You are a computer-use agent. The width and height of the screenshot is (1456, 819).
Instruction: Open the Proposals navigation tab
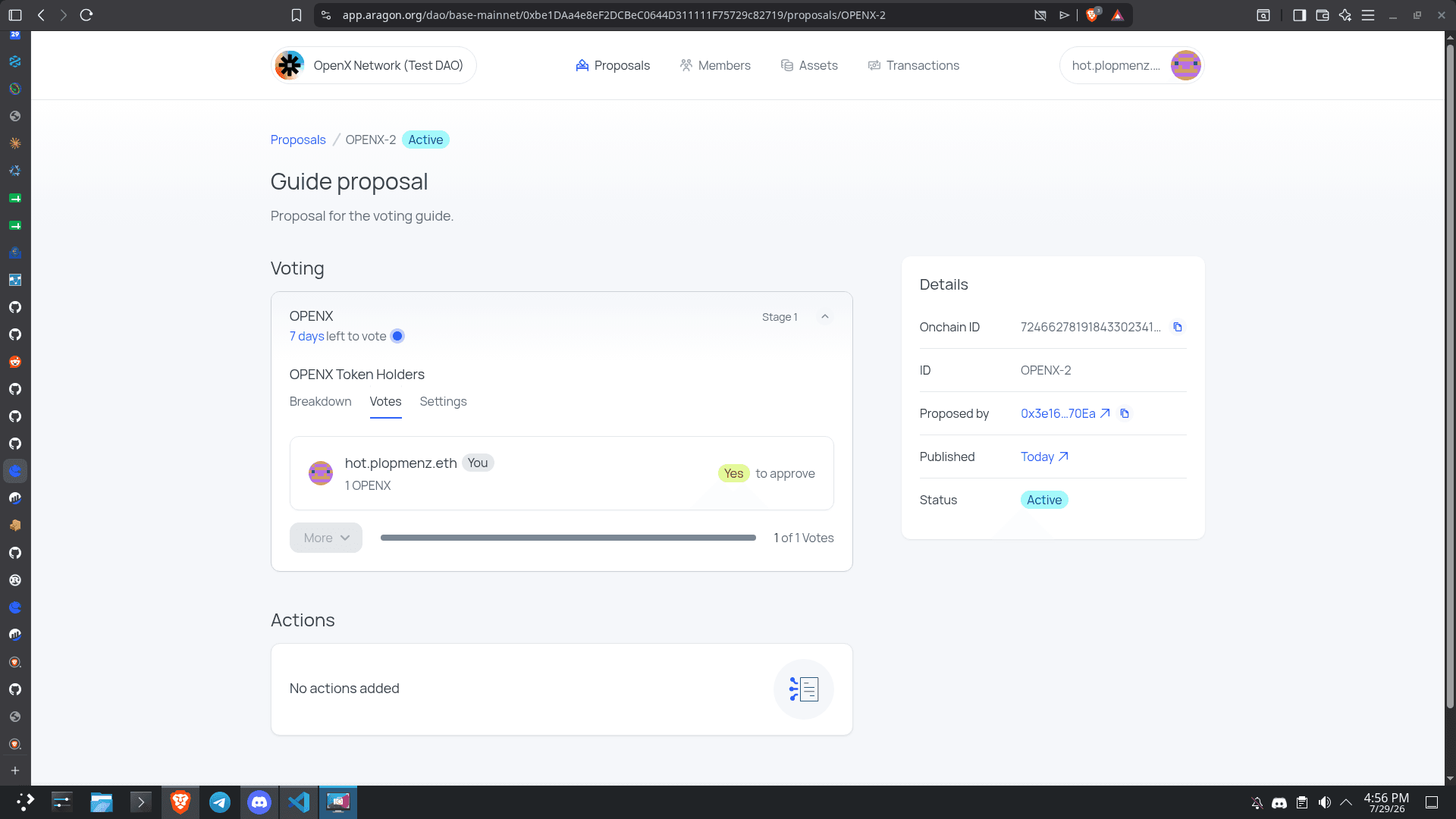point(613,65)
